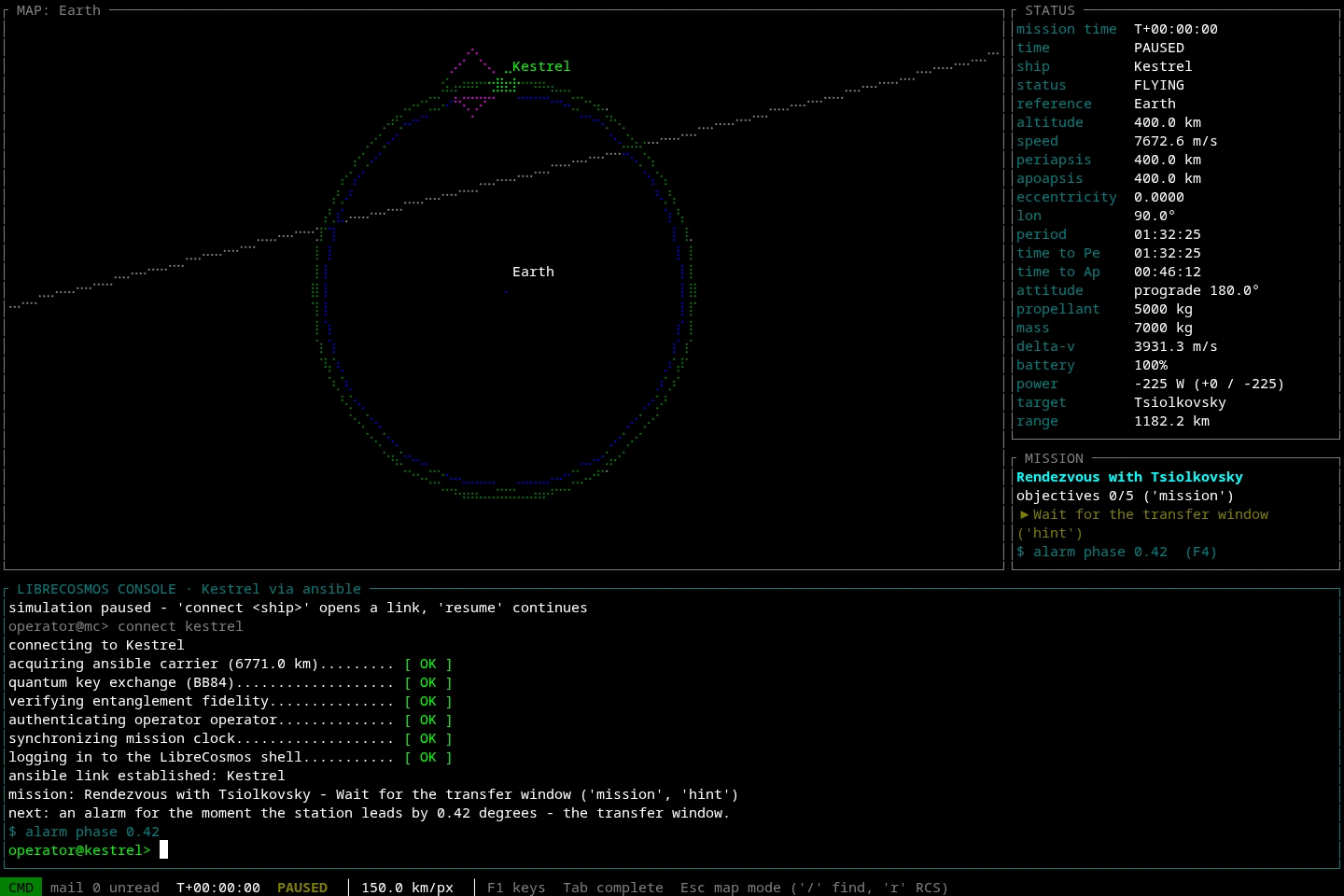Click the 'MAP: Earth' panel title
Viewport: 1344px width, 896px height.
click(x=59, y=10)
